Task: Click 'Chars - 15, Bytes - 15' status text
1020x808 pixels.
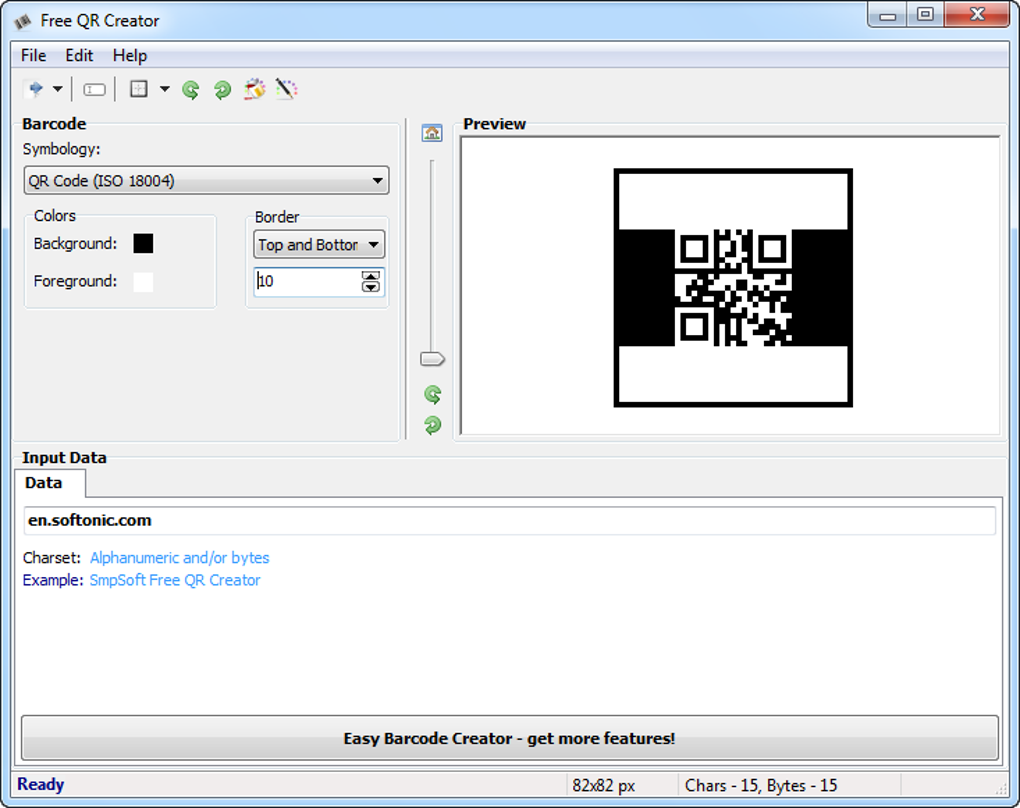Action: [x=760, y=785]
